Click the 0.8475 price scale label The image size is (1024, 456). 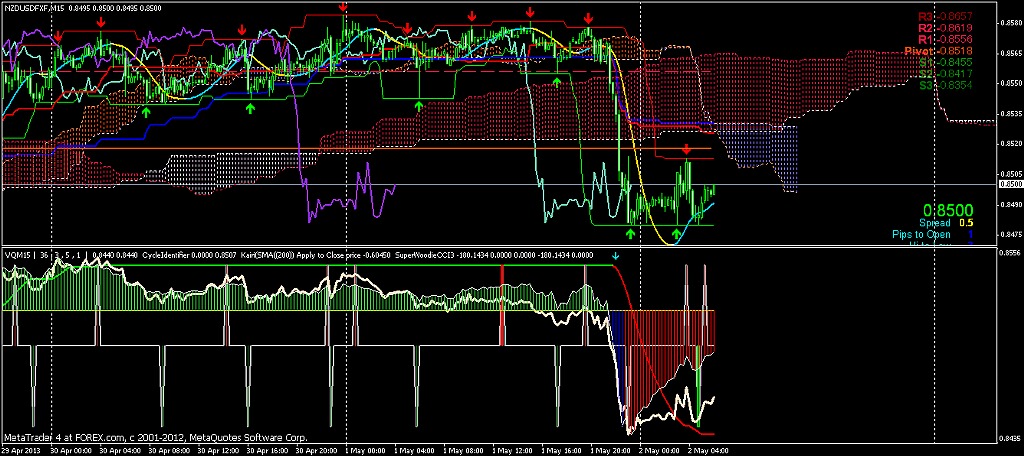tap(1012, 235)
